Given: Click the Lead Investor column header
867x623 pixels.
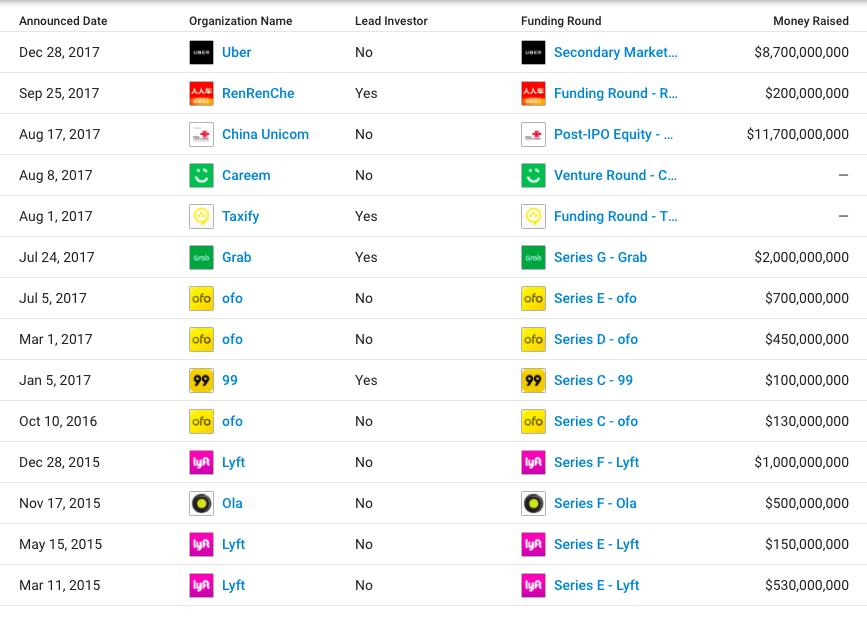Looking at the screenshot, I should coord(391,21).
